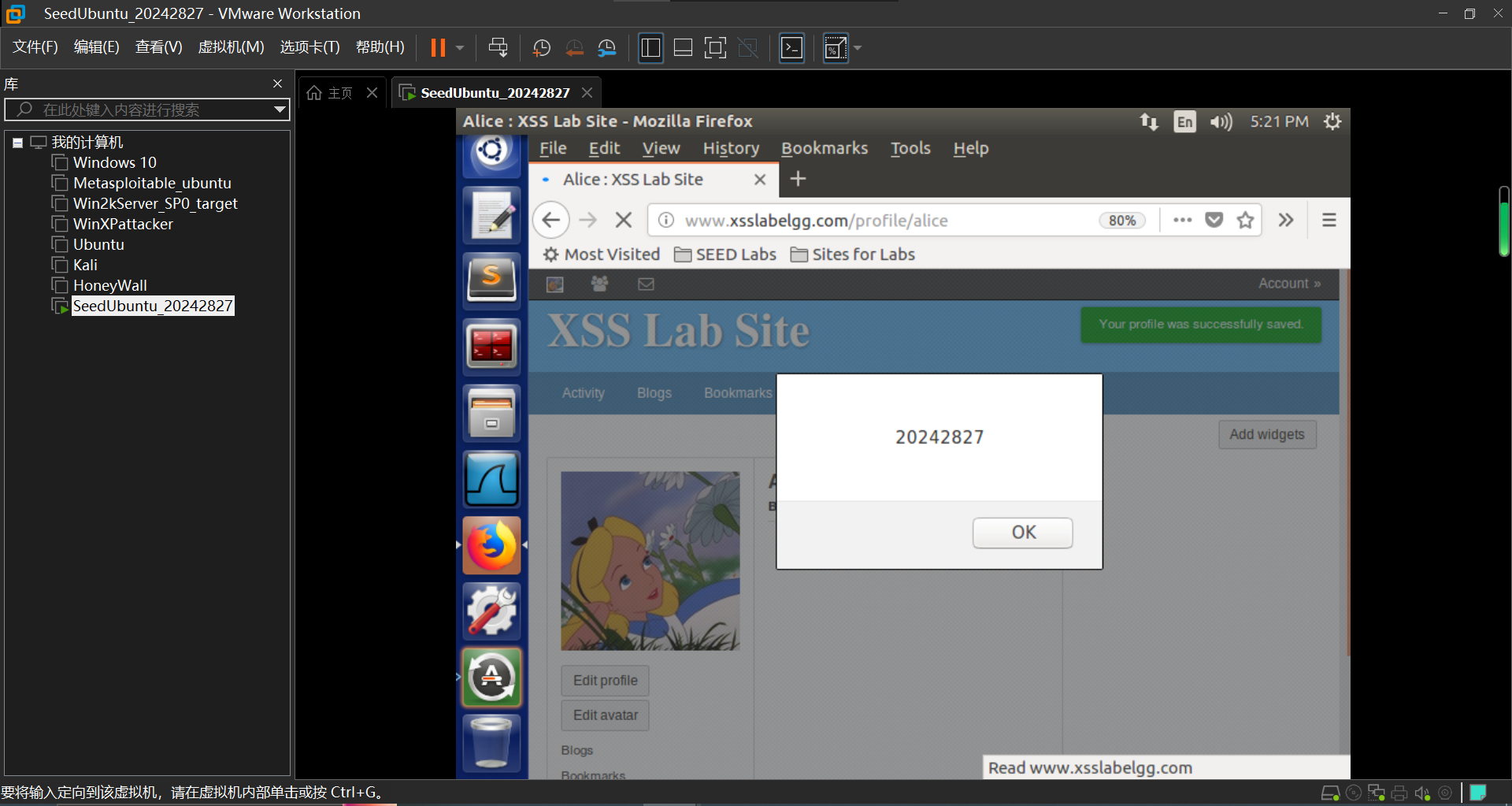Save page to Pocket
The height and width of the screenshot is (806, 1512).
1214,220
